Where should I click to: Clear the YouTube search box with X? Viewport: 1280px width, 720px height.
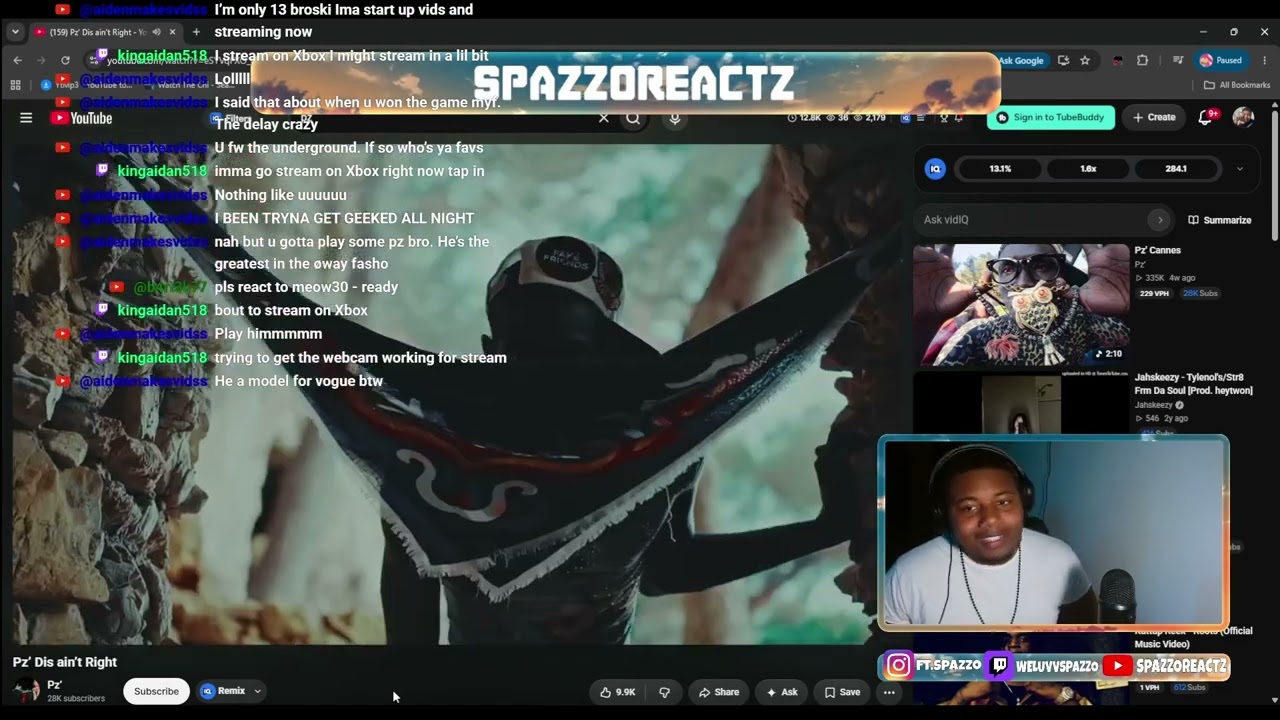click(604, 118)
